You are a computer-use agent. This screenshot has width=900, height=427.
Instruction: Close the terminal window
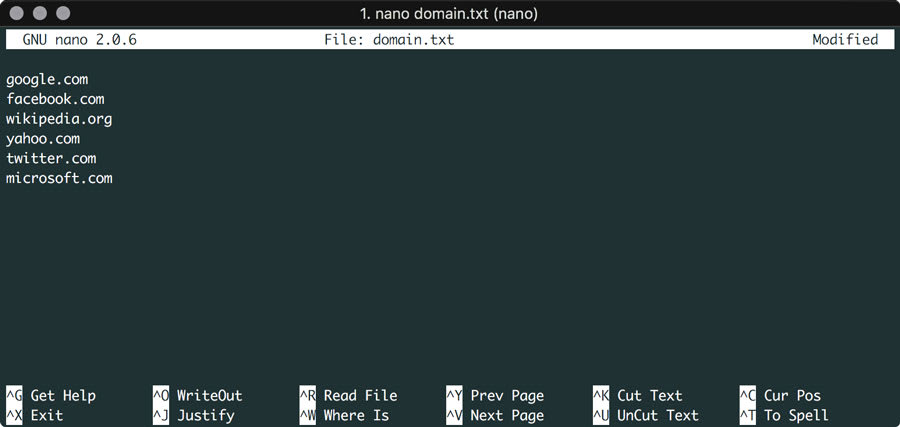coord(17,13)
